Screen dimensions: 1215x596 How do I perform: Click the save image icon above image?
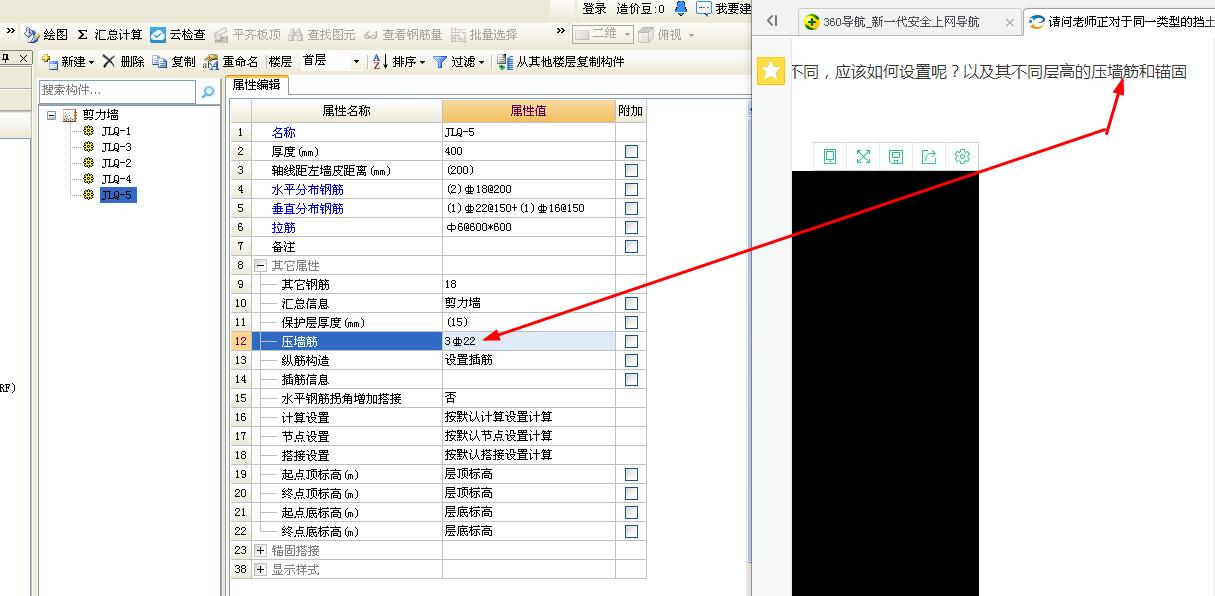[896, 156]
